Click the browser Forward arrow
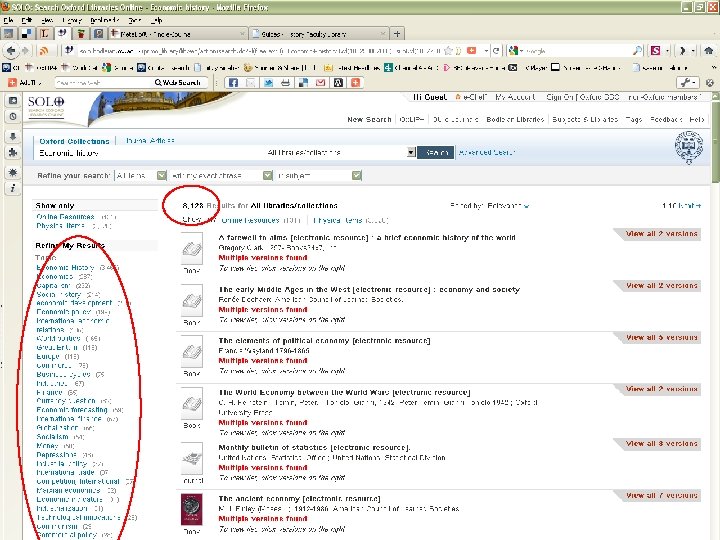 pos(25,51)
